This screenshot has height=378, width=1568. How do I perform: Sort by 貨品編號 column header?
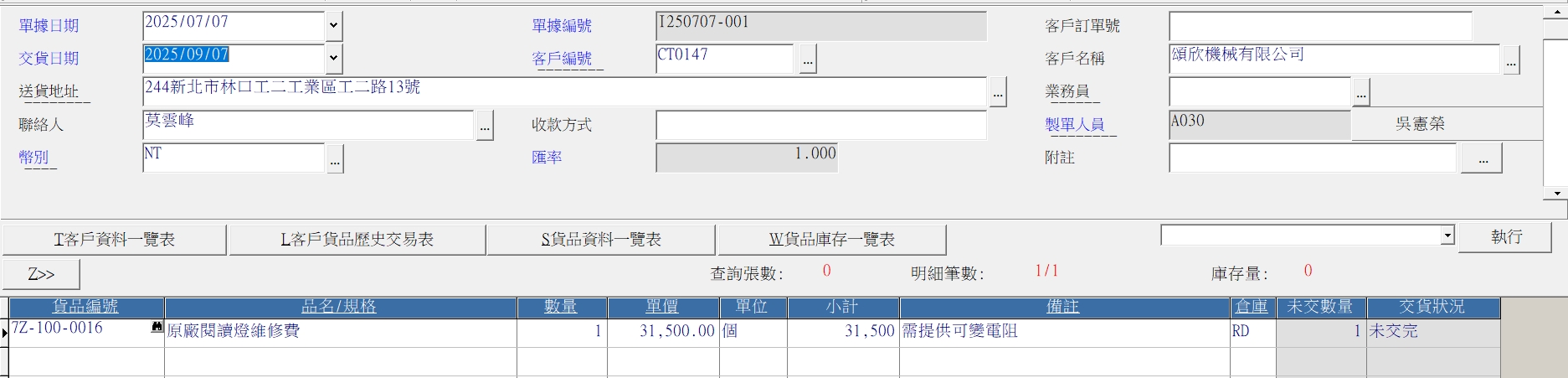86,307
